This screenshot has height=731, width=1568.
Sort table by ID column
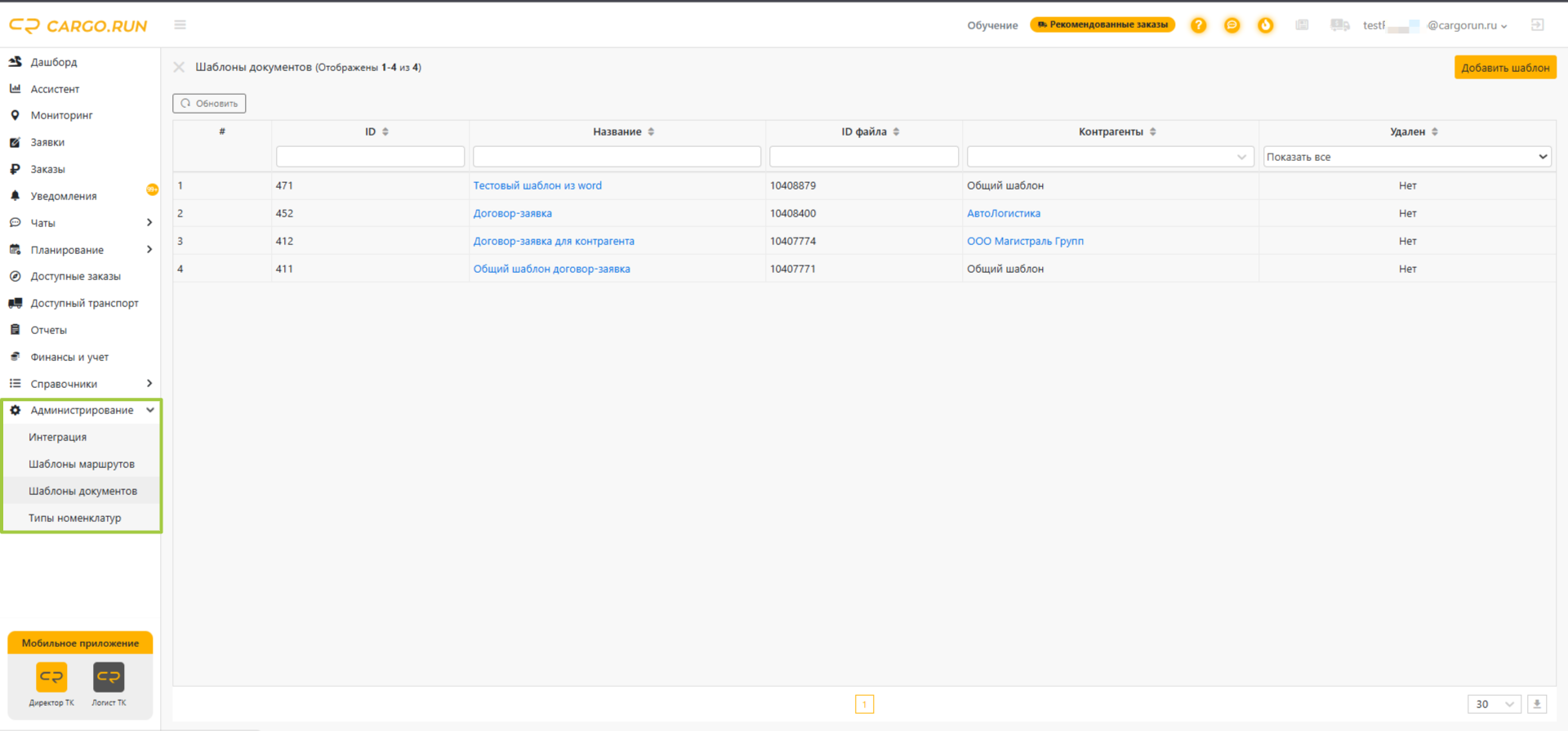point(385,131)
